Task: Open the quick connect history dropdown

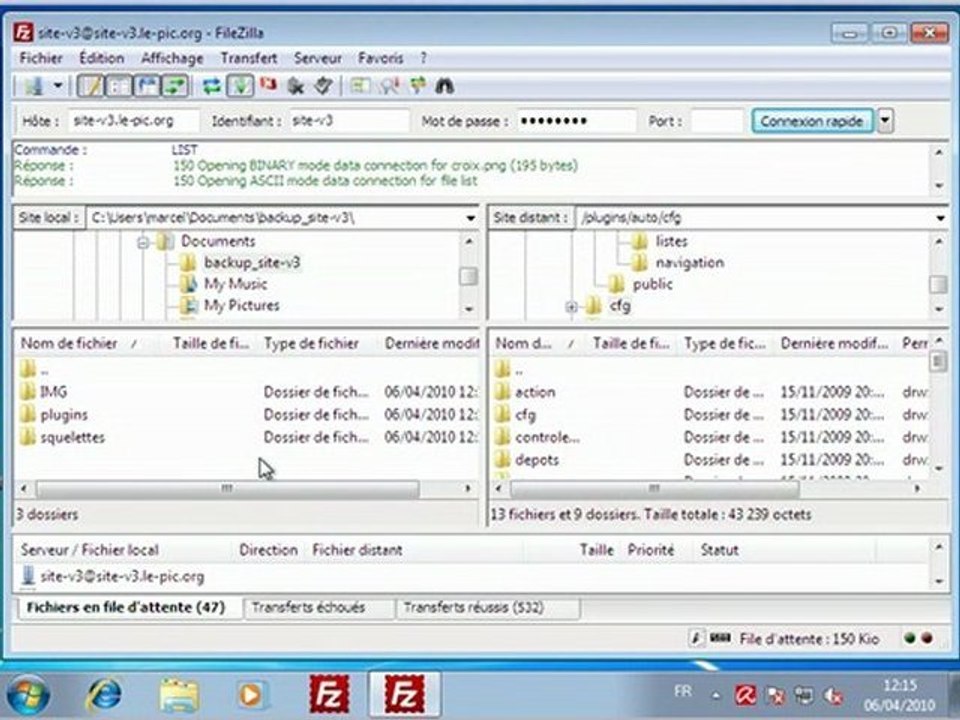Action: [x=885, y=121]
